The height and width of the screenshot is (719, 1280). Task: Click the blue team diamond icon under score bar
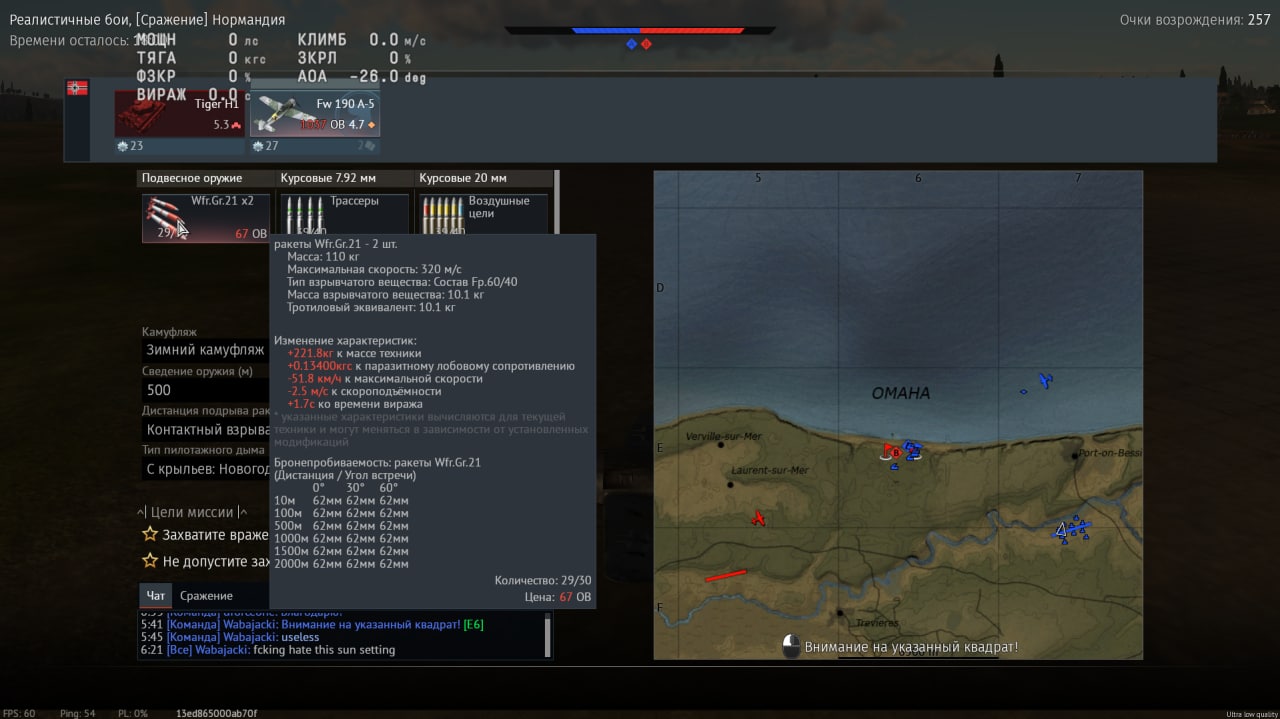point(631,44)
